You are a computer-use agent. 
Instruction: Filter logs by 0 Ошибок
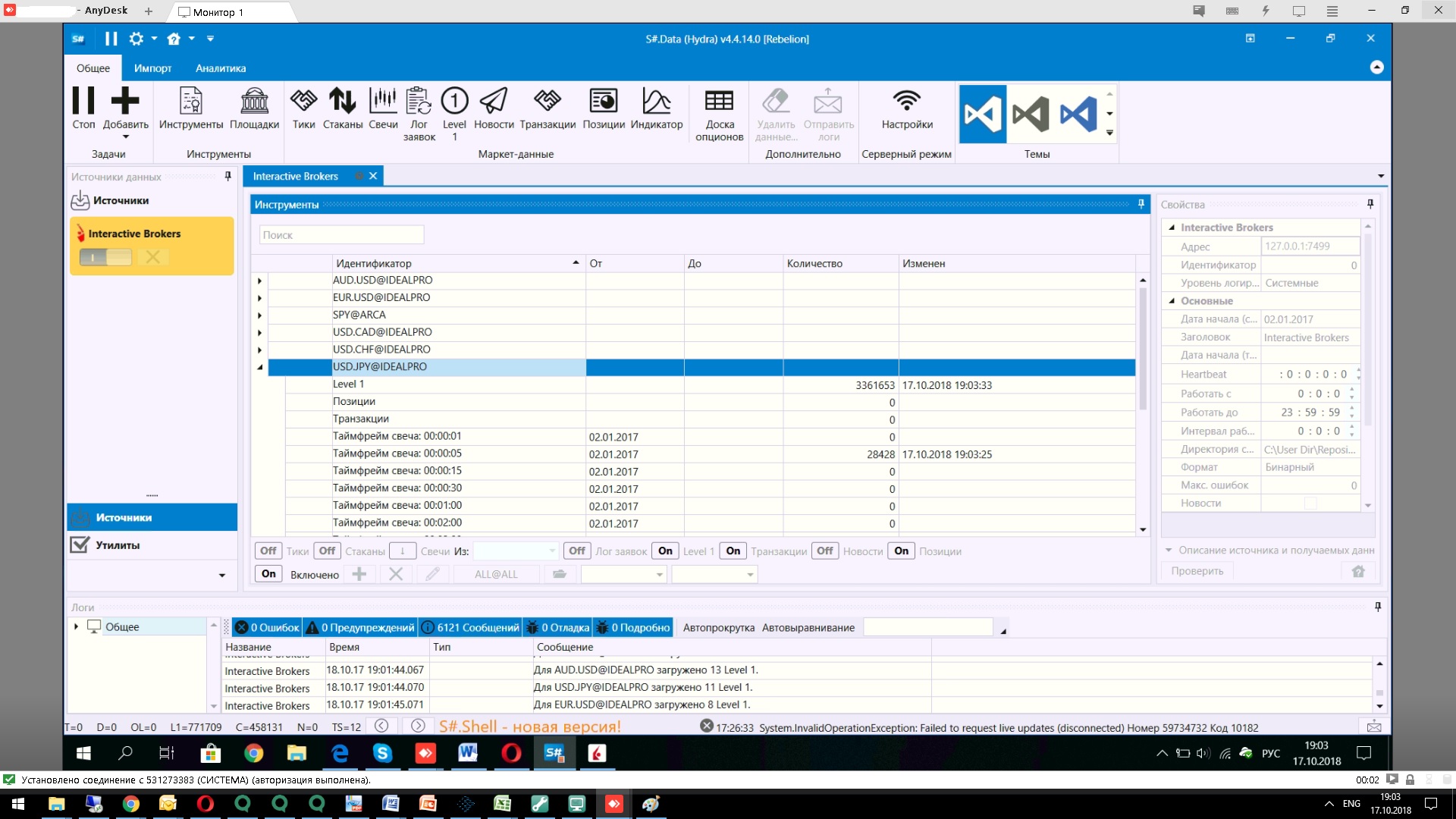pyautogui.click(x=267, y=627)
